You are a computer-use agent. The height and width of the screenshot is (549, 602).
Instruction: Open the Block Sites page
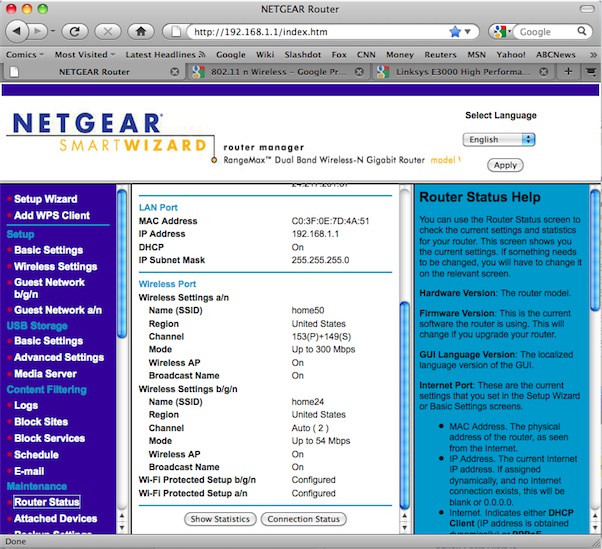(41, 422)
